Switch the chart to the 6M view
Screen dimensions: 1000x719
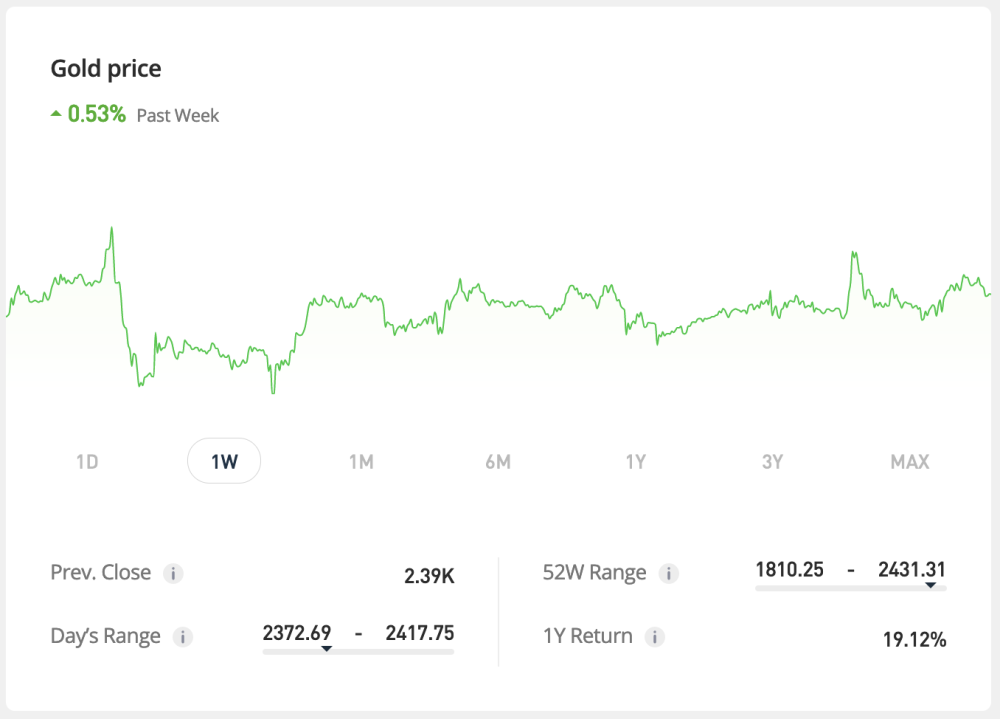[x=497, y=461]
